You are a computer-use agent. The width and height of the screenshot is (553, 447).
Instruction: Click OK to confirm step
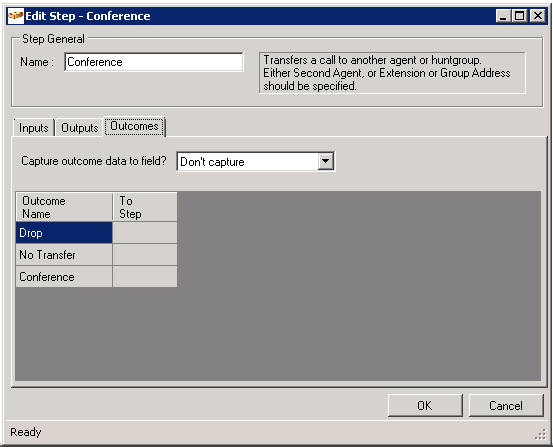tap(425, 405)
